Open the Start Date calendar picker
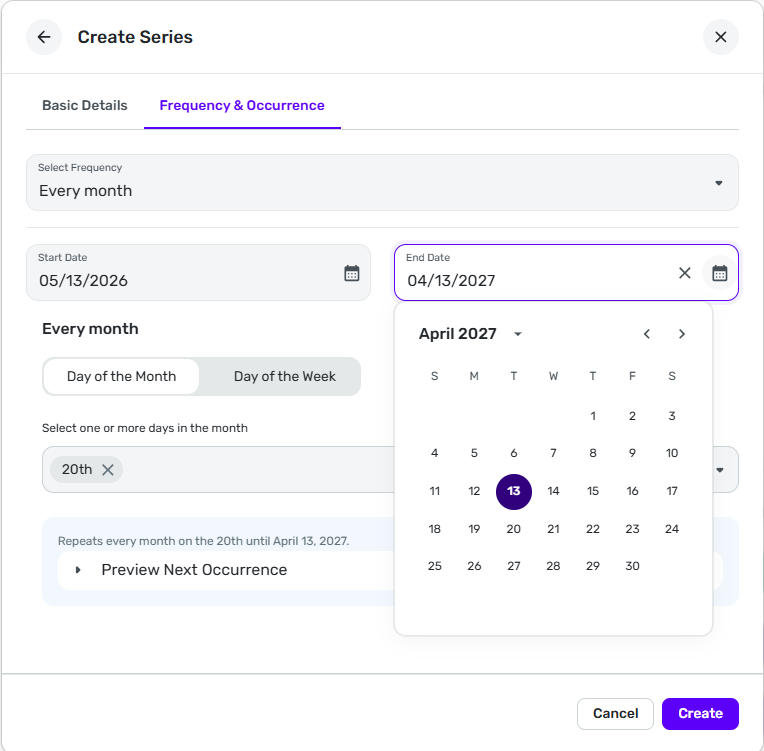Viewport: 764px width, 751px height. click(x=352, y=273)
